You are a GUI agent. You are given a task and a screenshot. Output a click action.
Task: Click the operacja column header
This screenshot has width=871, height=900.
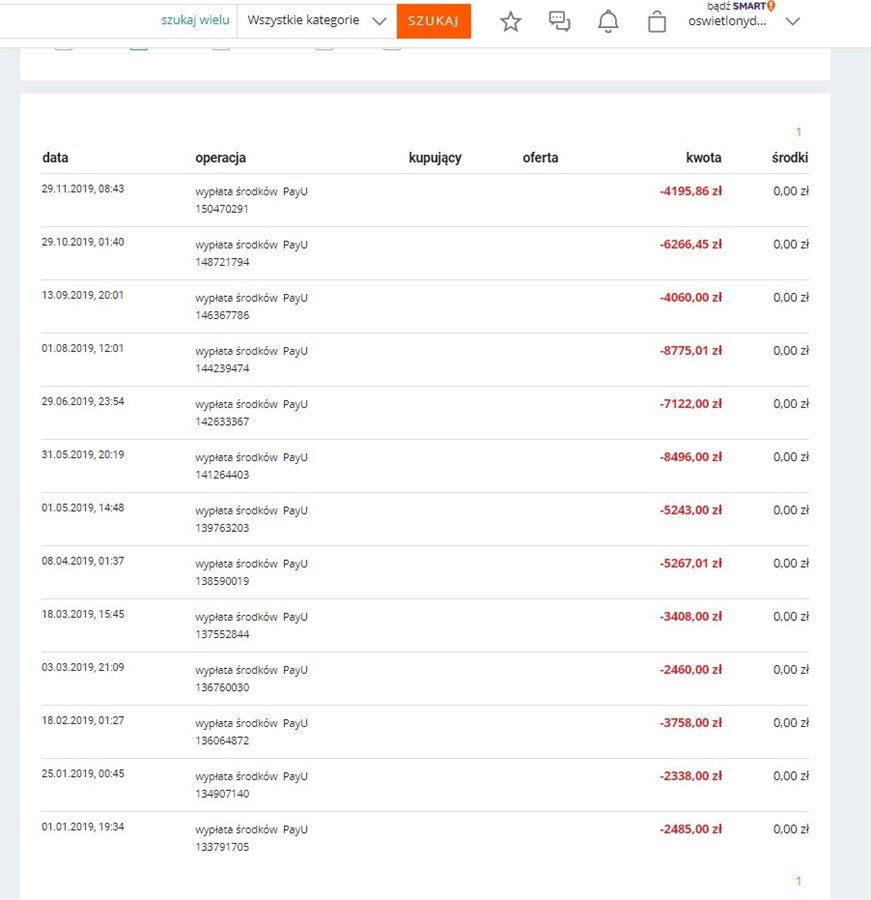click(220, 158)
